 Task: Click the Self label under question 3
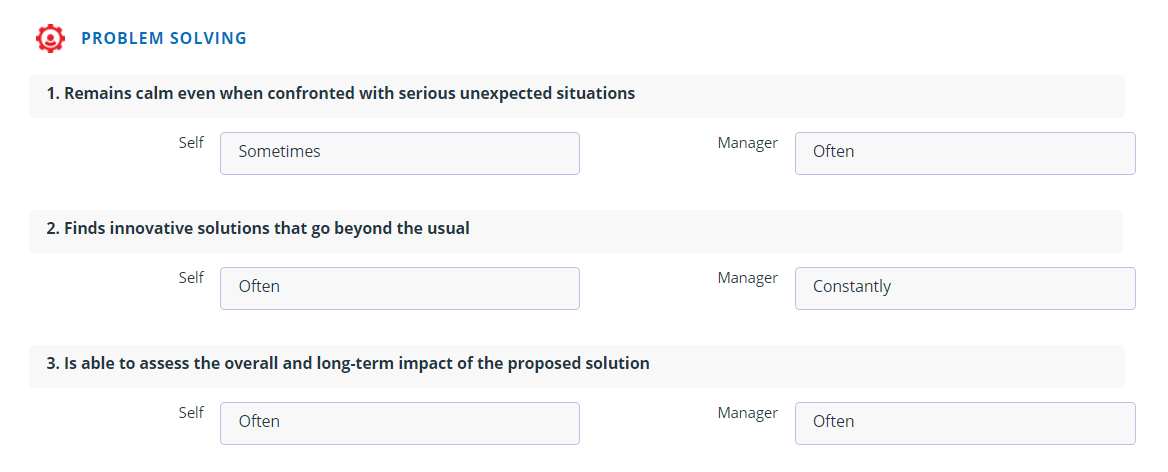(191, 412)
